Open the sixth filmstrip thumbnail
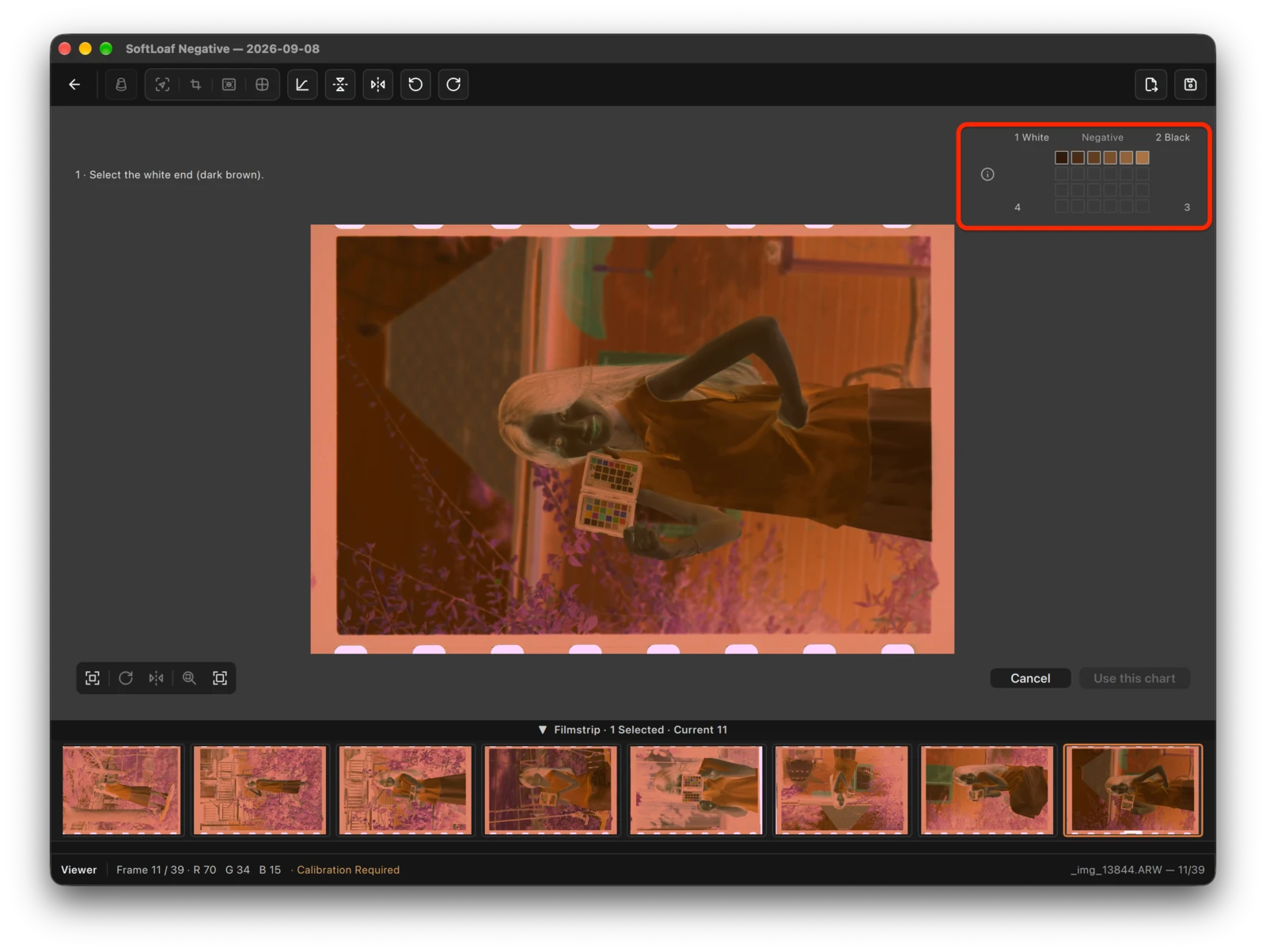1266x952 pixels. pyautogui.click(x=842, y=790)
